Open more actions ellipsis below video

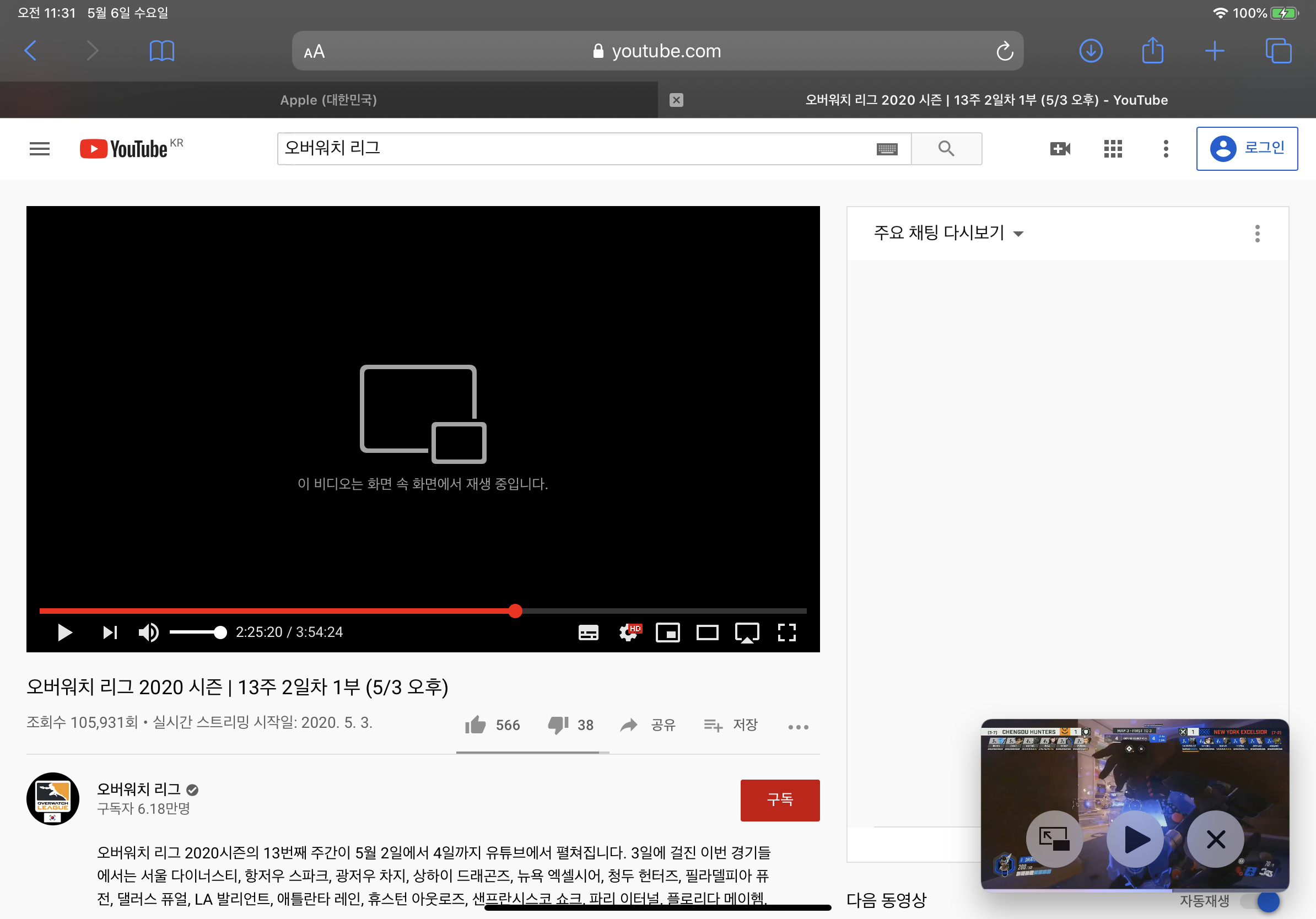(798, 727)
